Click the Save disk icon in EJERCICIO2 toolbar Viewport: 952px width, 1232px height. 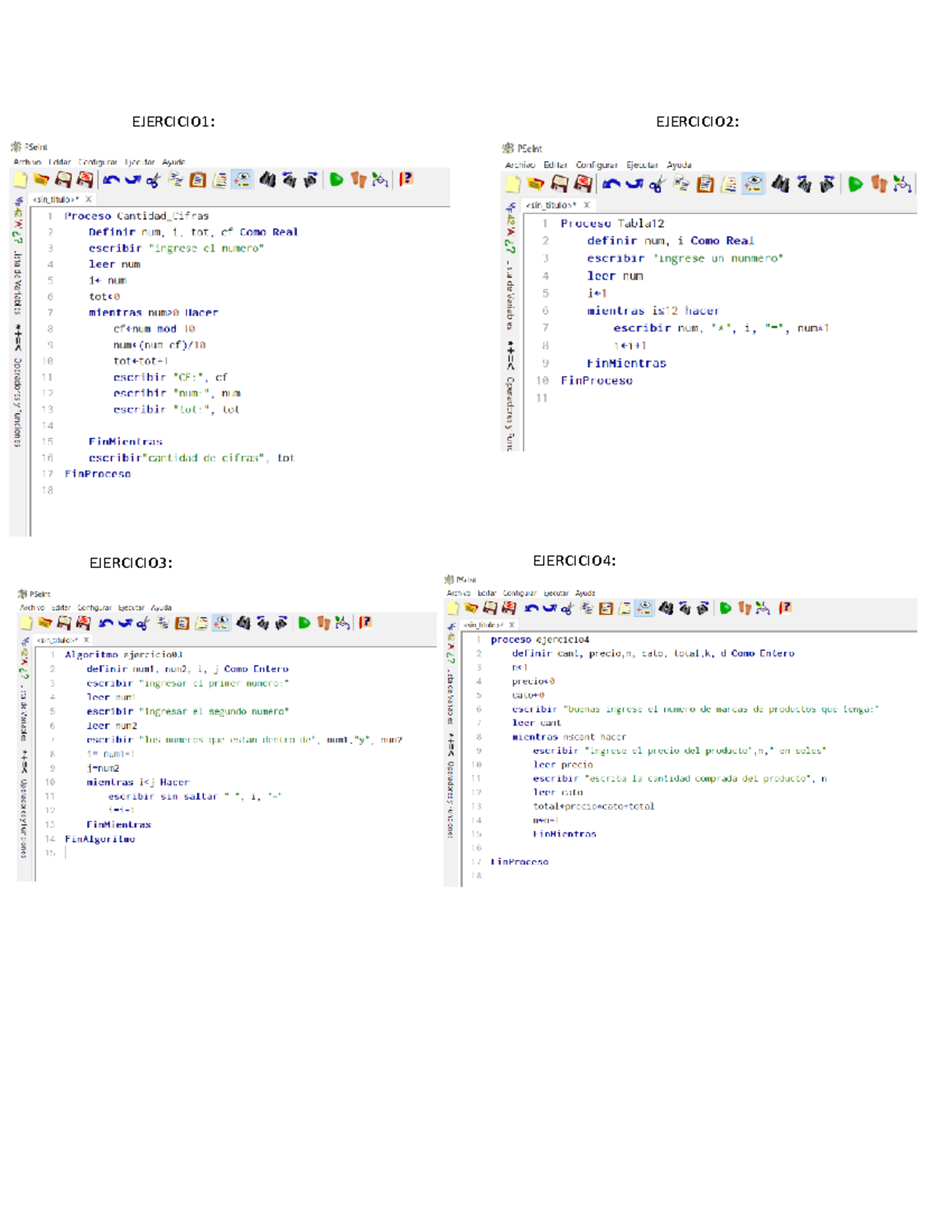(559, 184)
